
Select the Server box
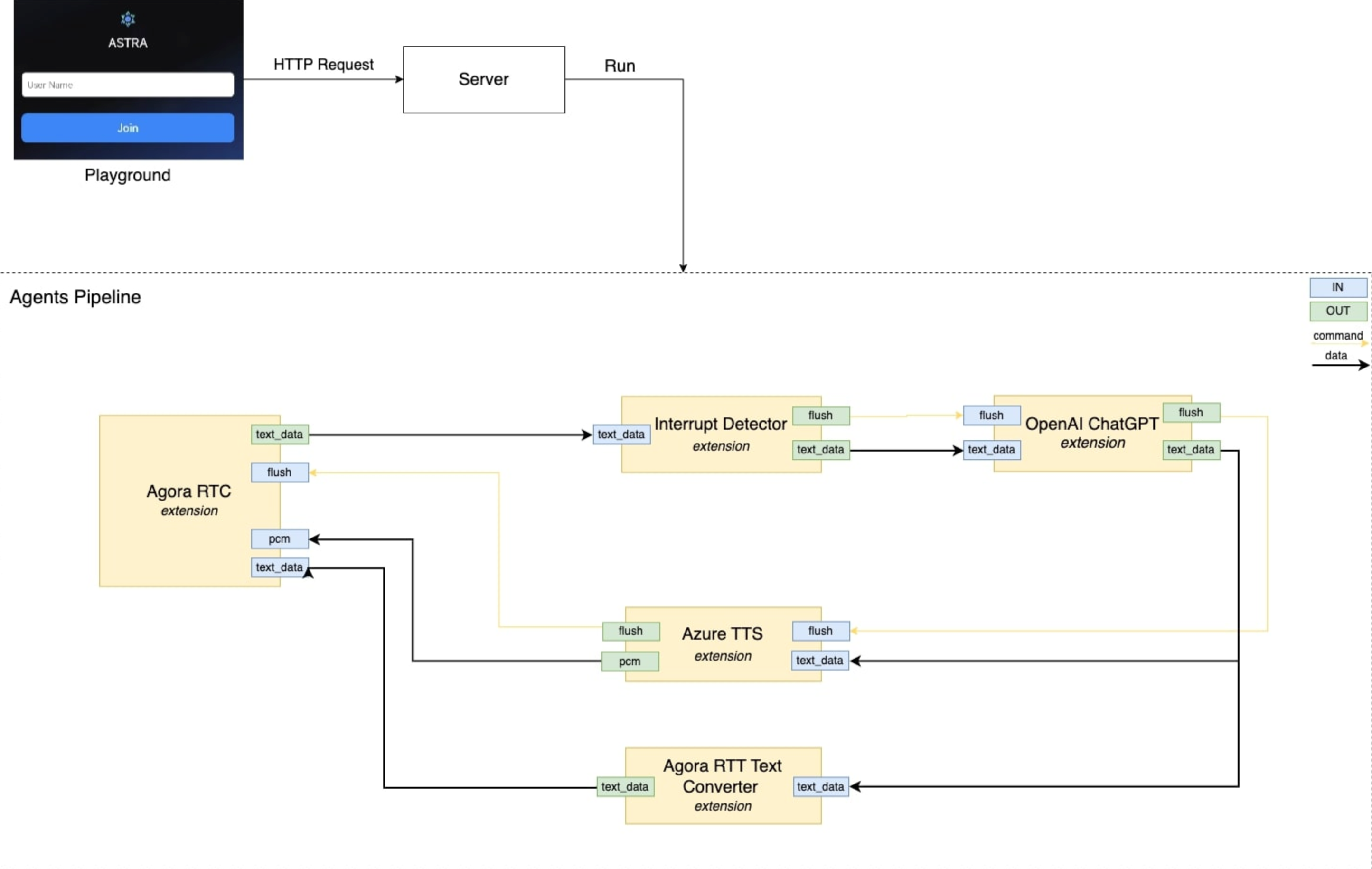pos(484,80)
